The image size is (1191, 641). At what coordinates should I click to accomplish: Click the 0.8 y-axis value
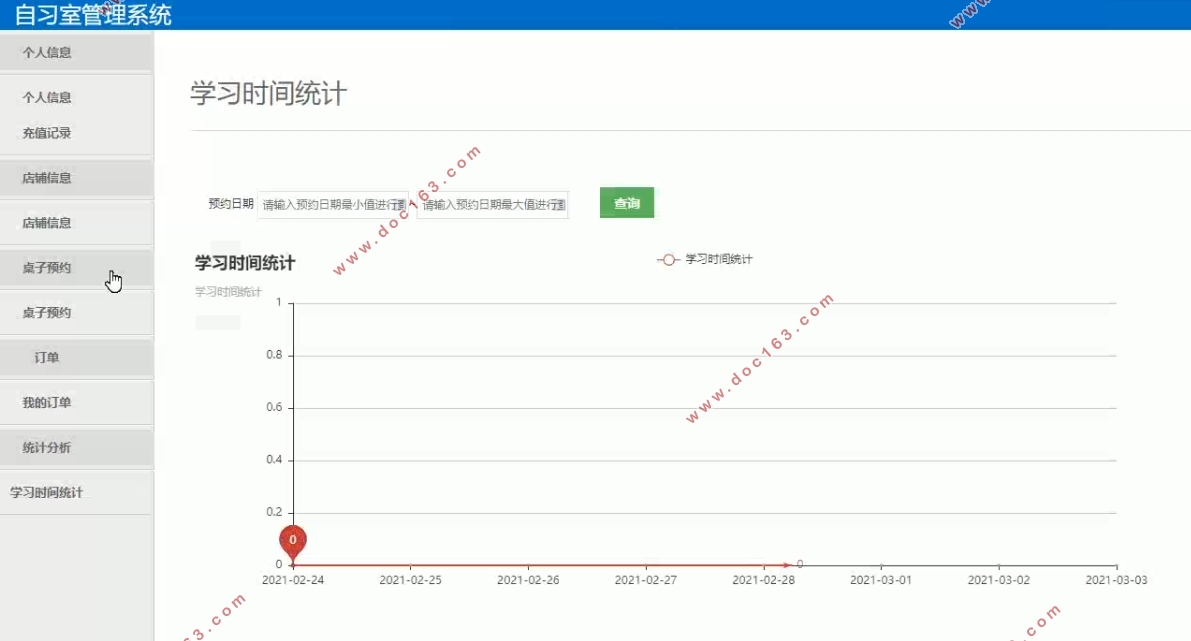click(x=274, y=355)
